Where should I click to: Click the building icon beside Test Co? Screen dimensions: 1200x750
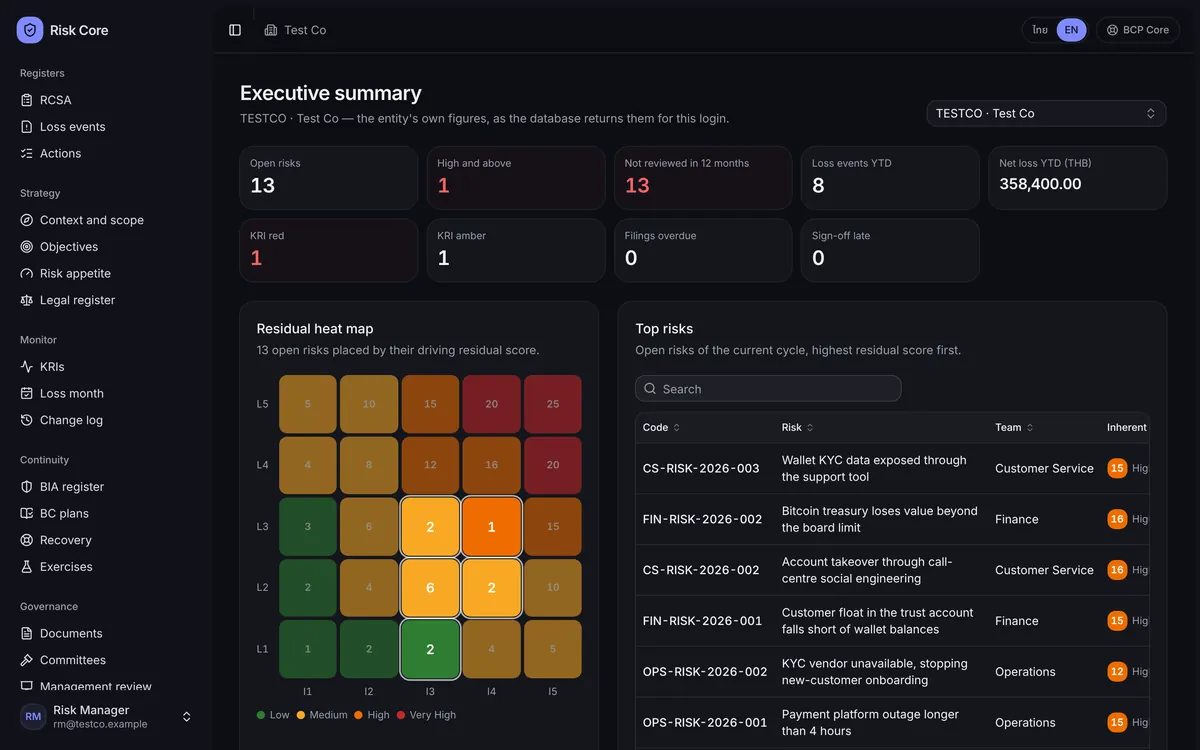point(271,30)
